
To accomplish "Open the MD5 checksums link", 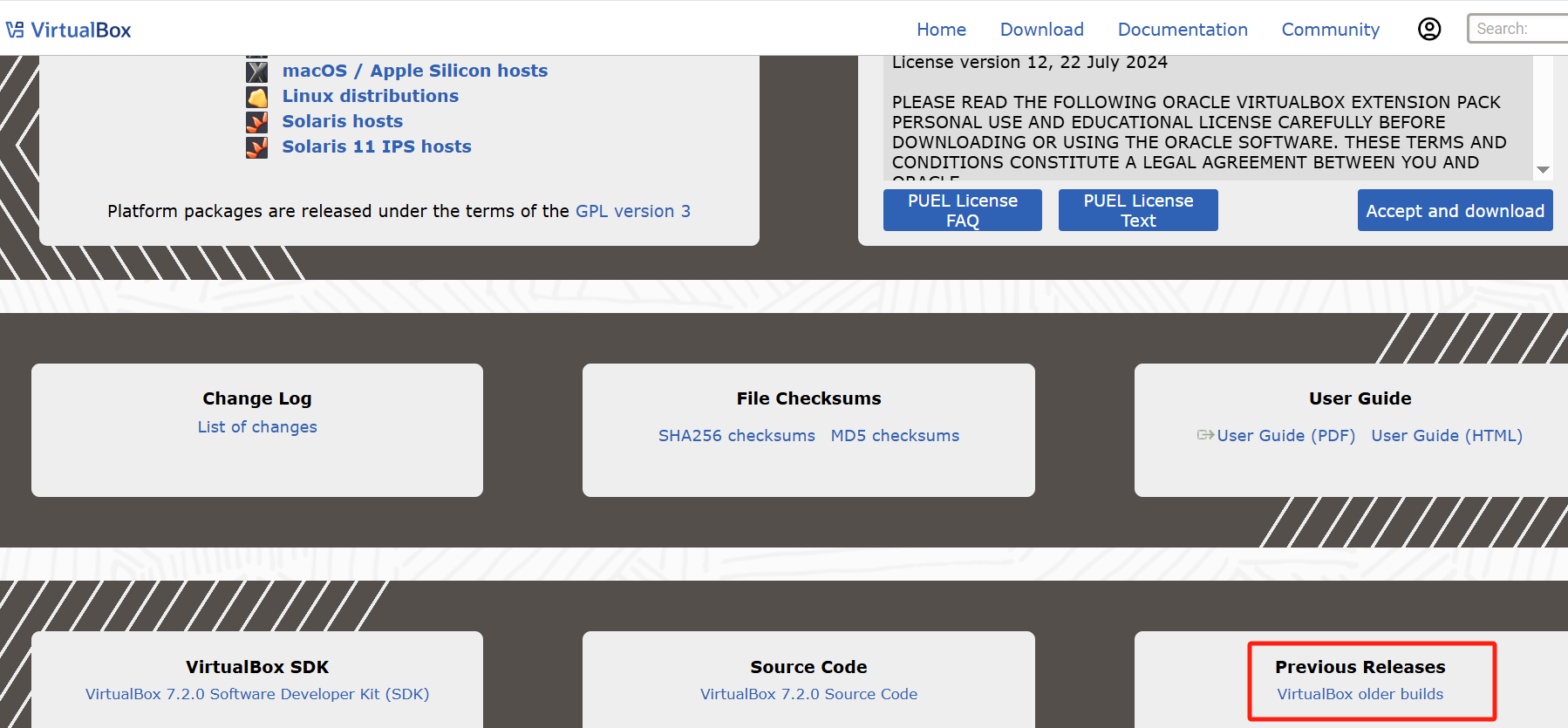I will (x=895, y=436).
